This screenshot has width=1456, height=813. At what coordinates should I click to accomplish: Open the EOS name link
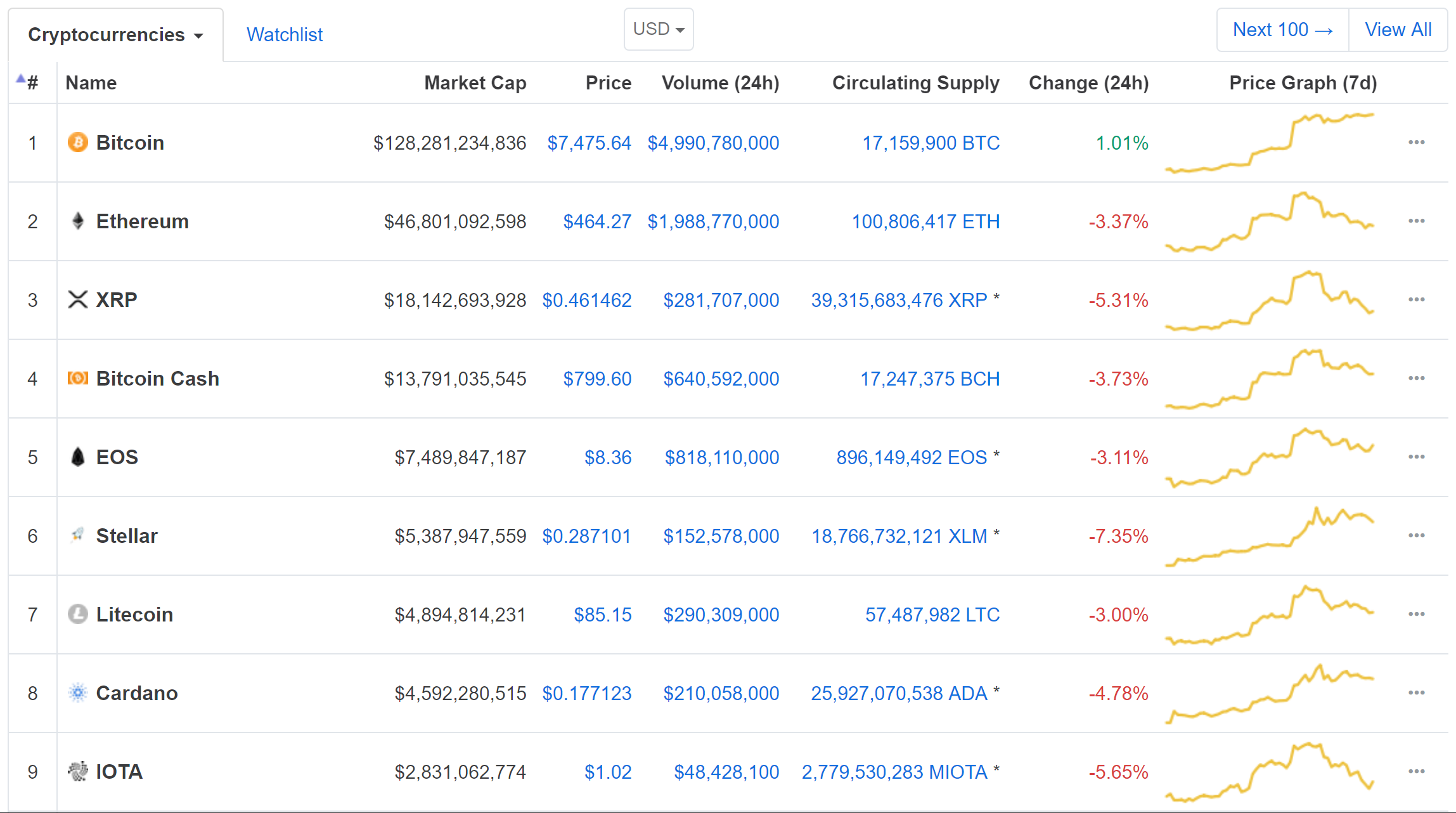(117, 457)
